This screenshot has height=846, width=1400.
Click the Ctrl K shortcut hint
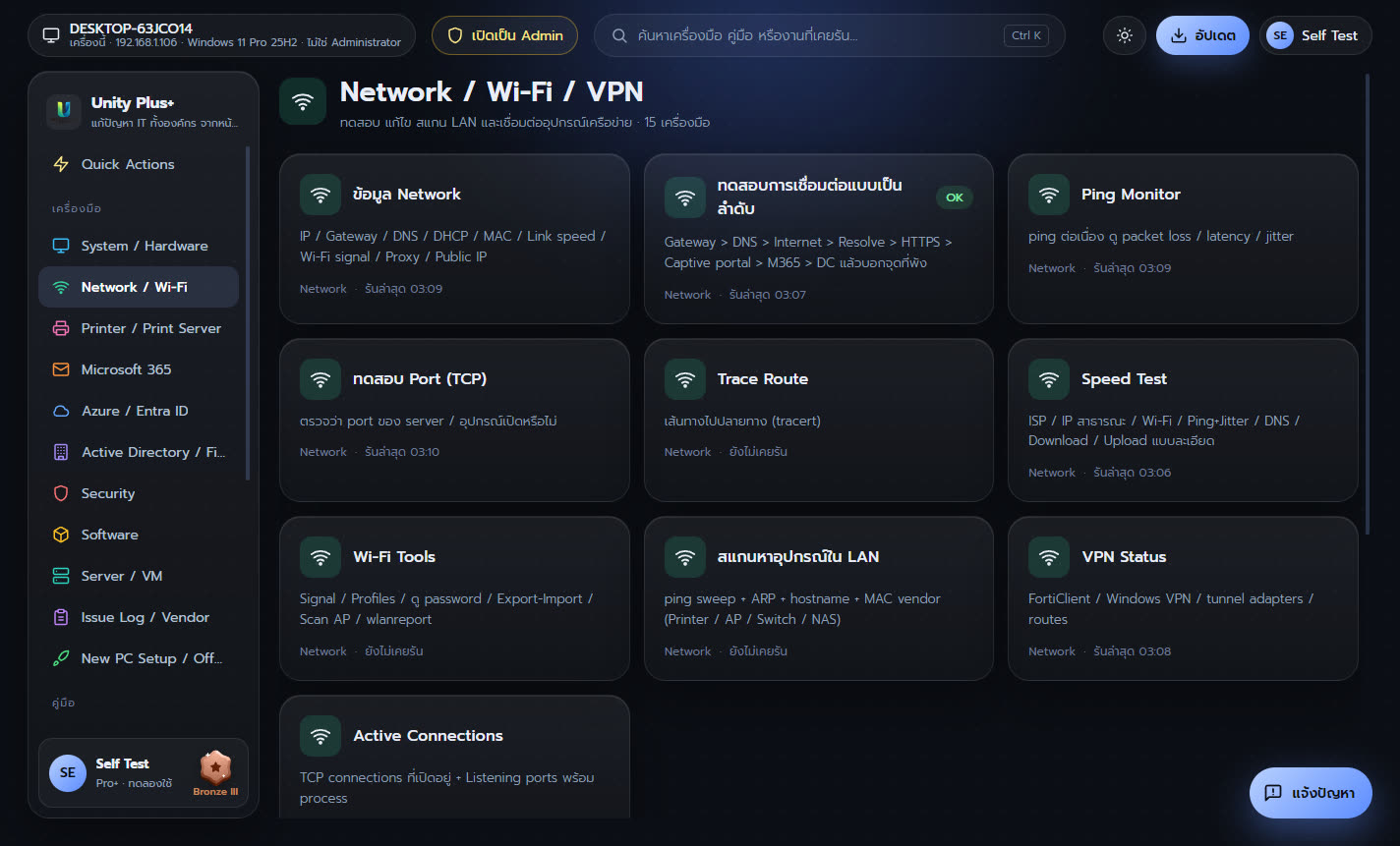[1026, 35]
